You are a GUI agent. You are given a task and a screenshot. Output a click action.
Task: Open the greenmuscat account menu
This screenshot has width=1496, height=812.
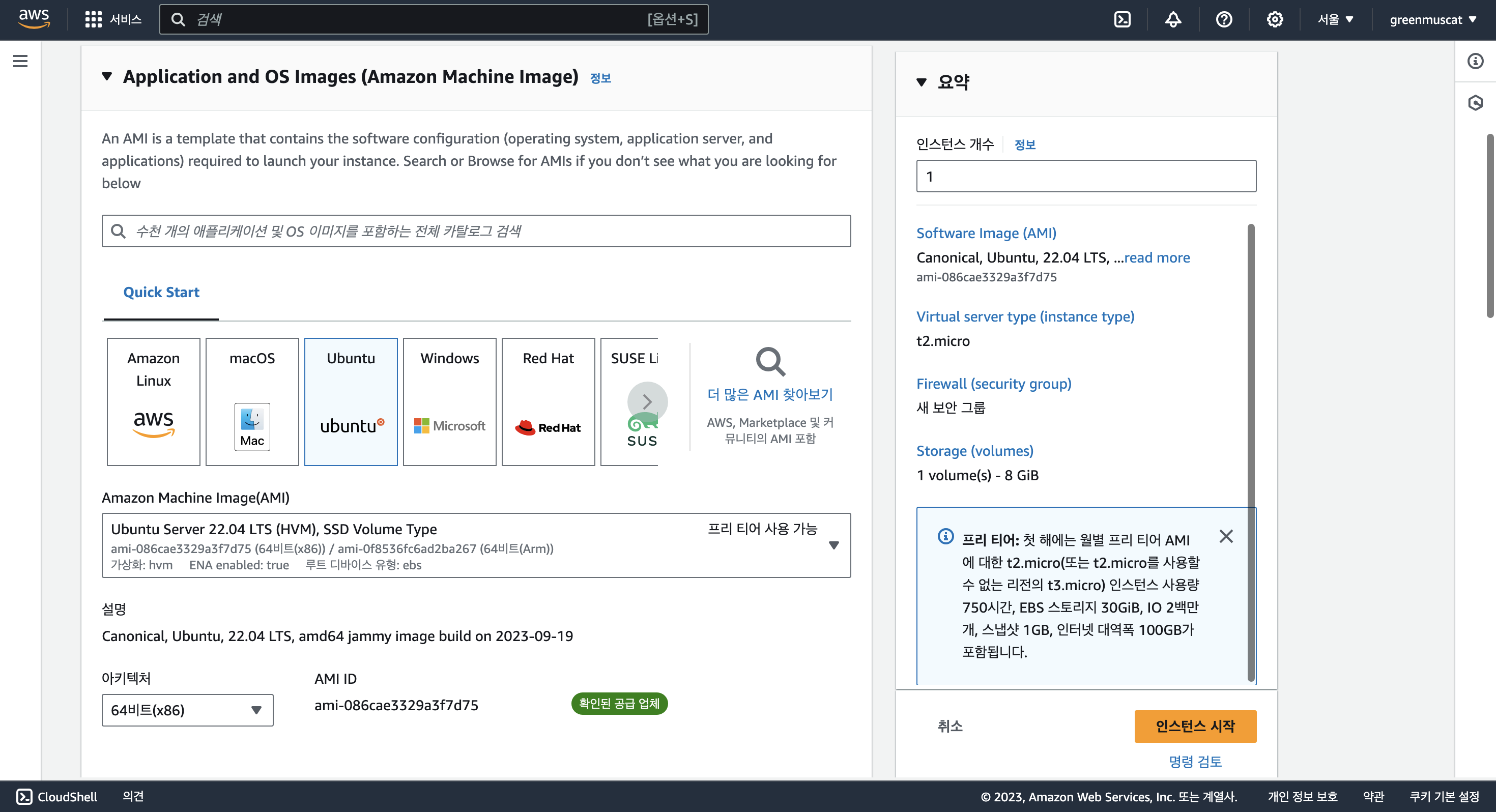pyautogui.click(x=1433, y=19)
